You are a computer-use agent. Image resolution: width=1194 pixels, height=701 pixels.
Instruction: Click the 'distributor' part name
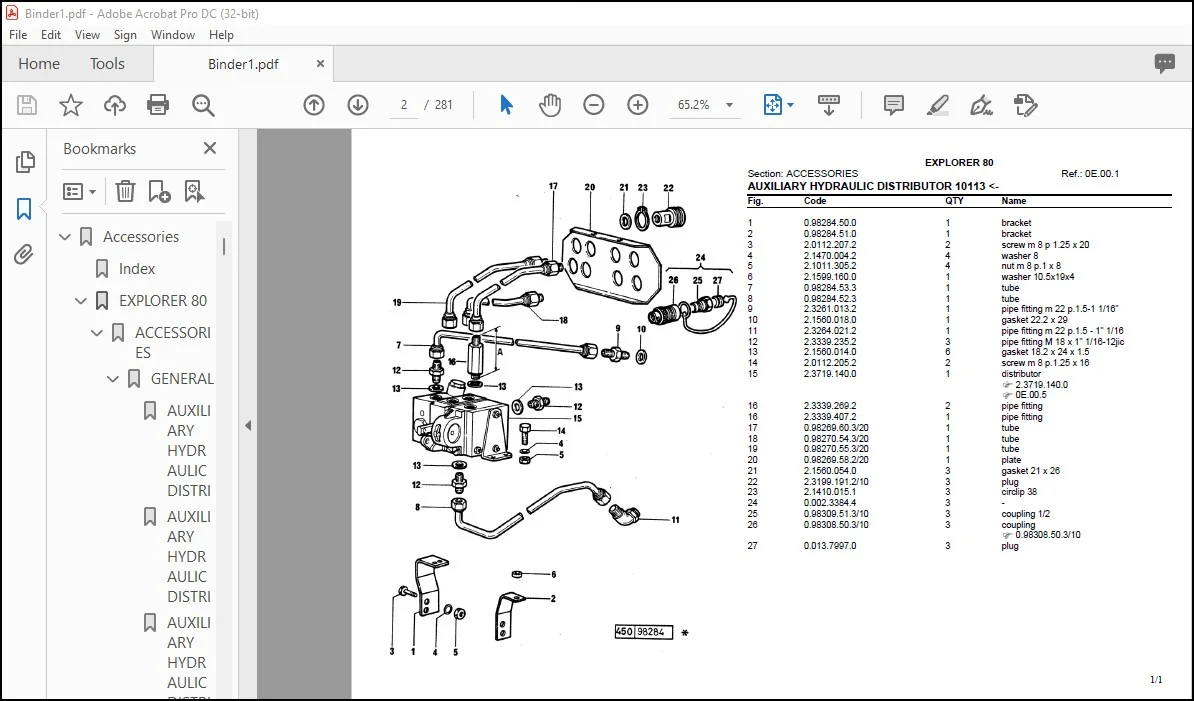click(1020, 374)
